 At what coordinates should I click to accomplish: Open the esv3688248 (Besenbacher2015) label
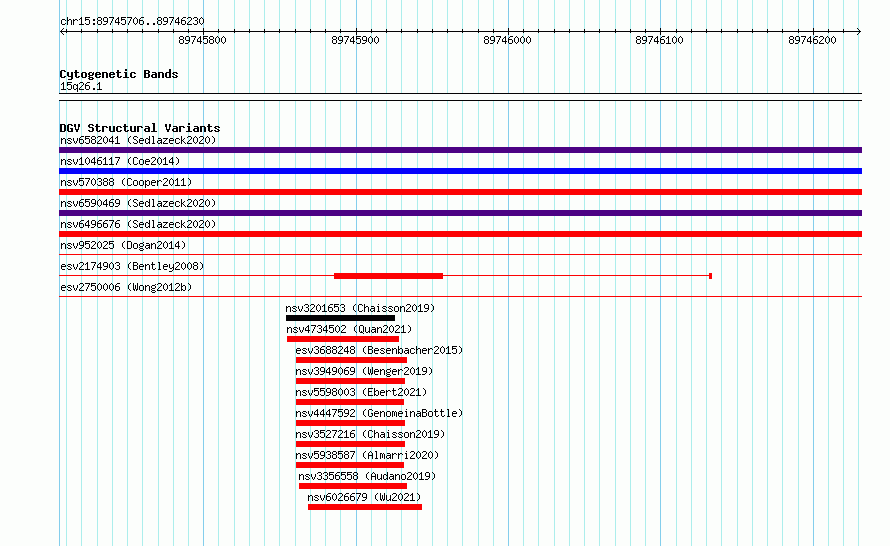click(379, 350)
